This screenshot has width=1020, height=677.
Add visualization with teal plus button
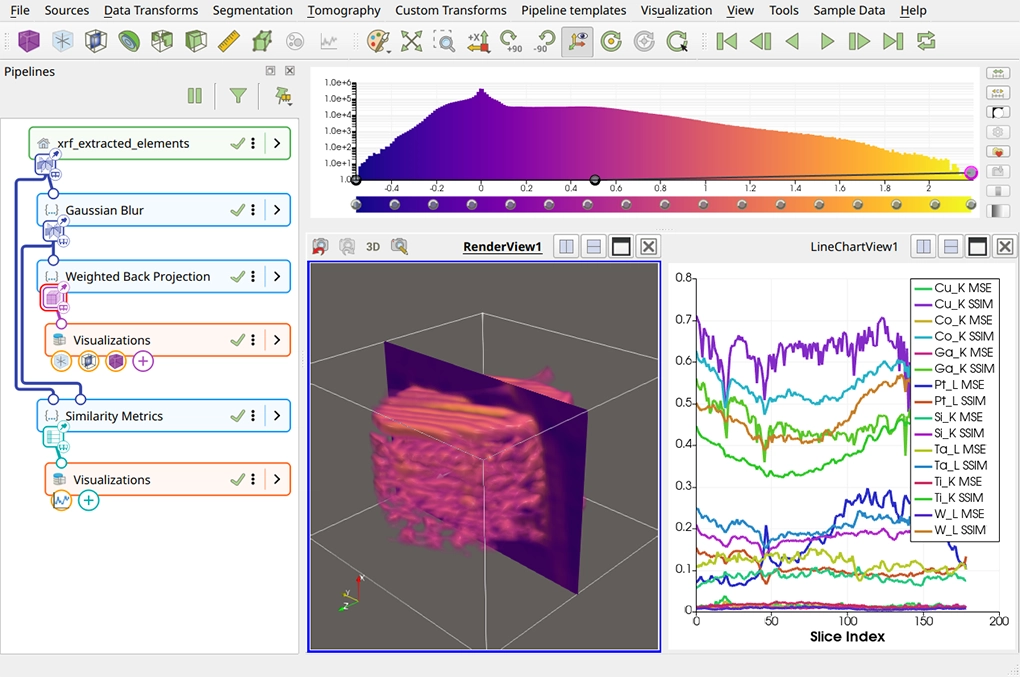[88, 500]
